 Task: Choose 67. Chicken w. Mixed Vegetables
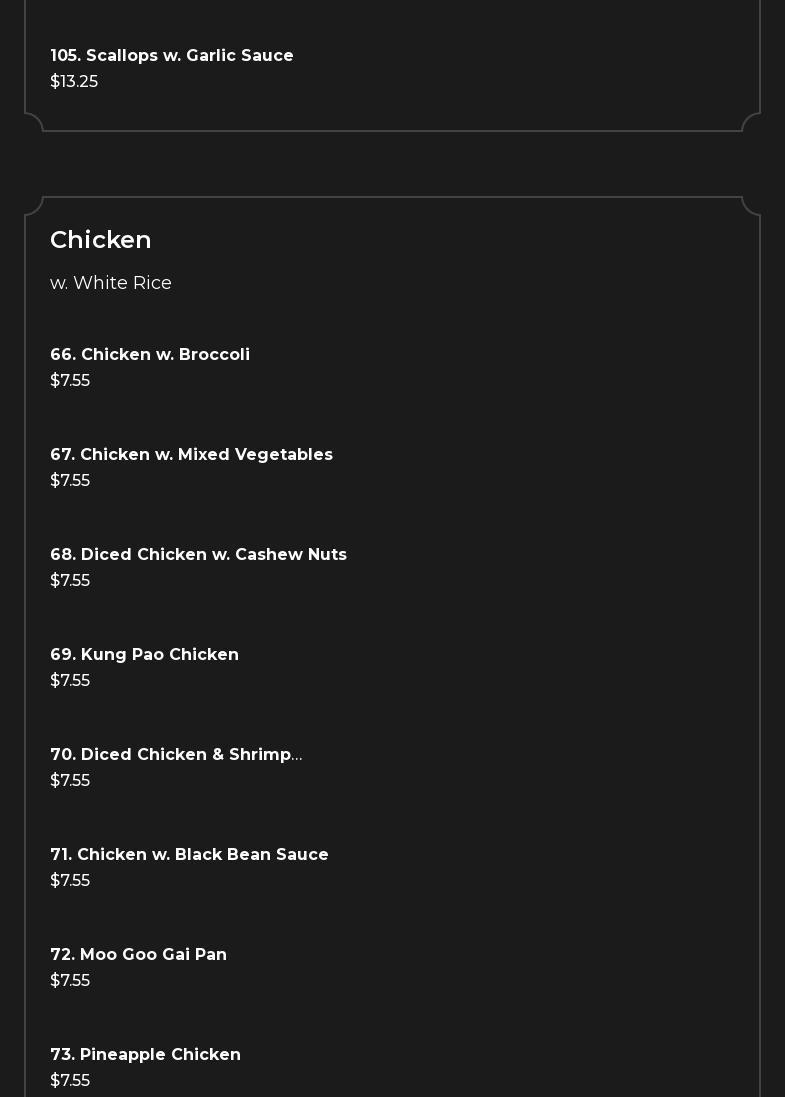point(191,454)
